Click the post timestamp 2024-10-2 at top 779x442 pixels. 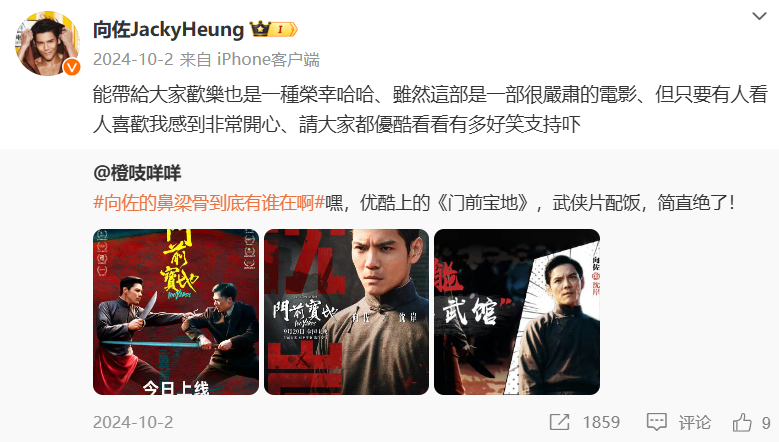pos(133,60)
